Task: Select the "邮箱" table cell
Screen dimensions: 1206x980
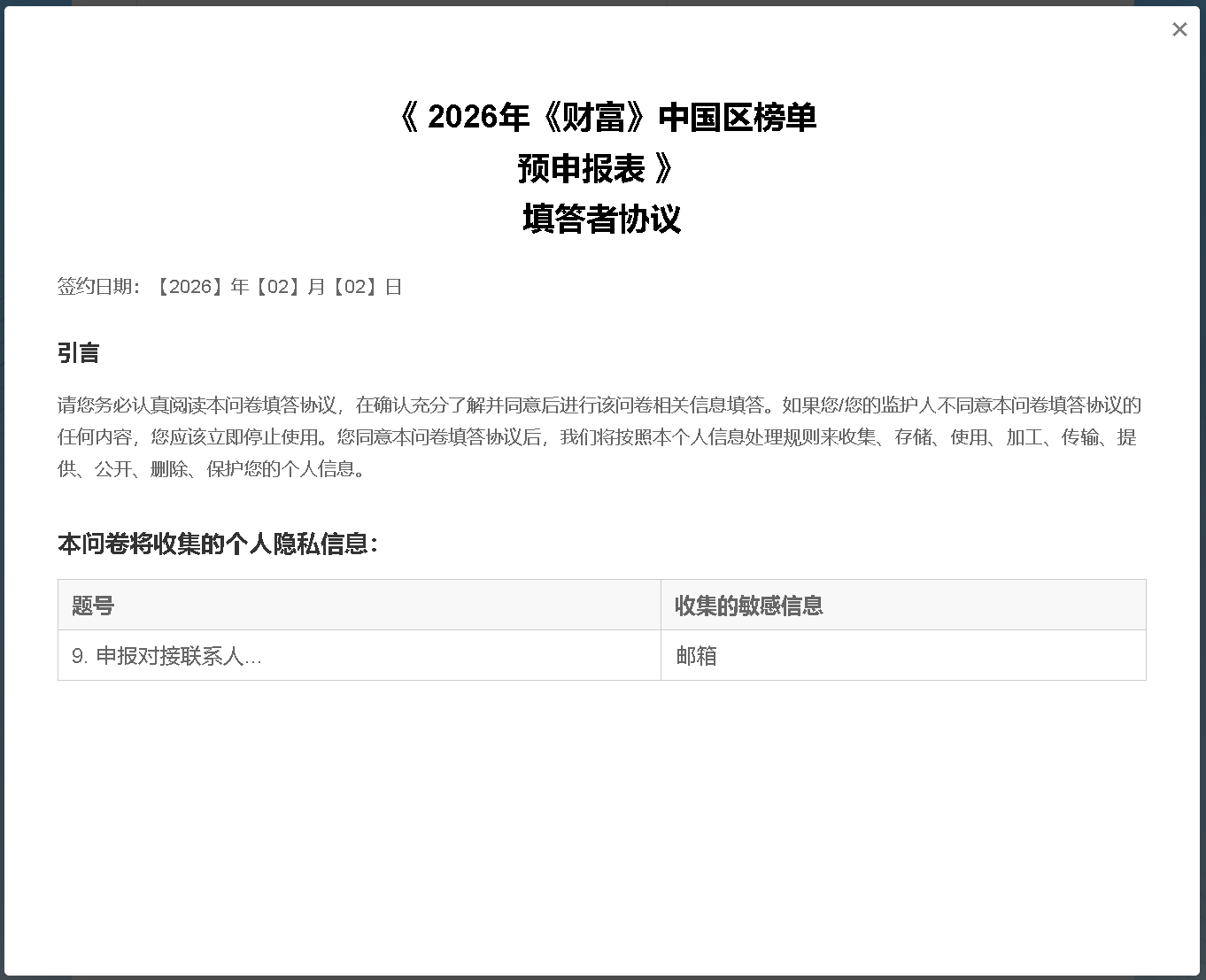Action: point(697,656)
